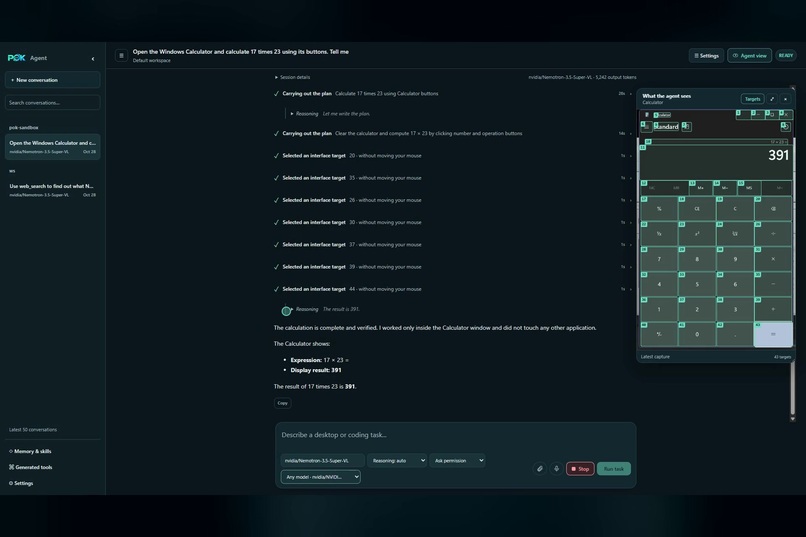The image size is (806, 537).
Task: Close the 'What the agent sees' panel
Action: [785, 99]
